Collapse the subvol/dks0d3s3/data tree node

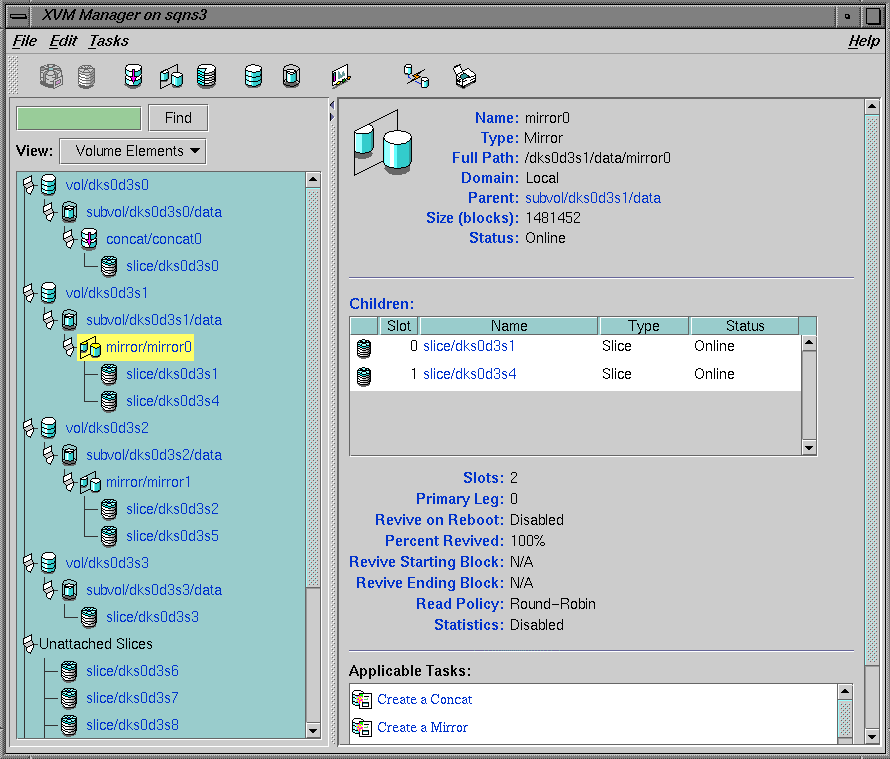pyautogui.click(x=48, y=590)
